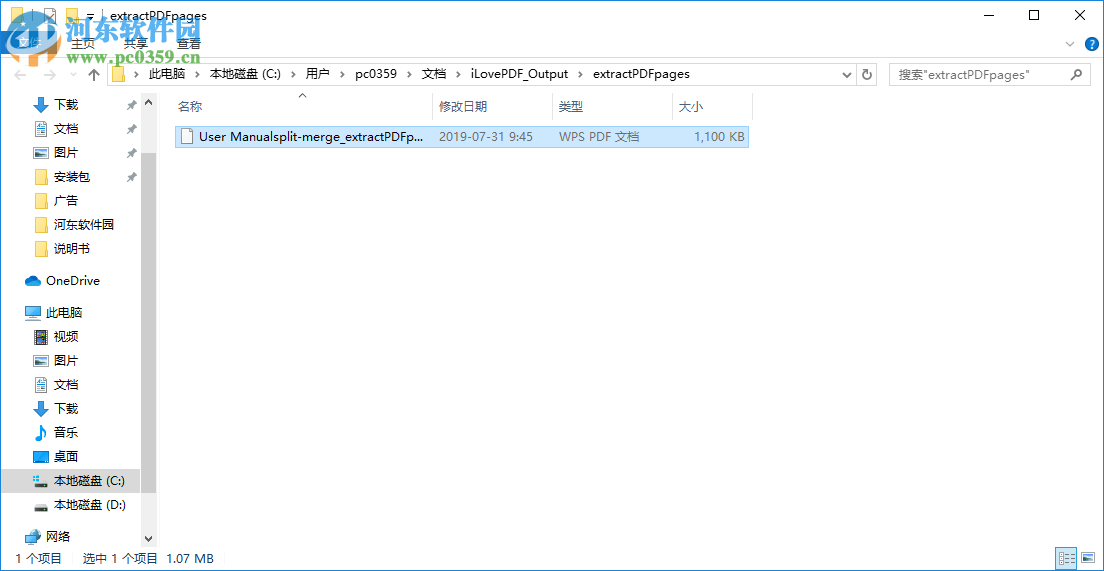Collapse the ribbon chevron near help
1104x571 pixels.
1070,44
